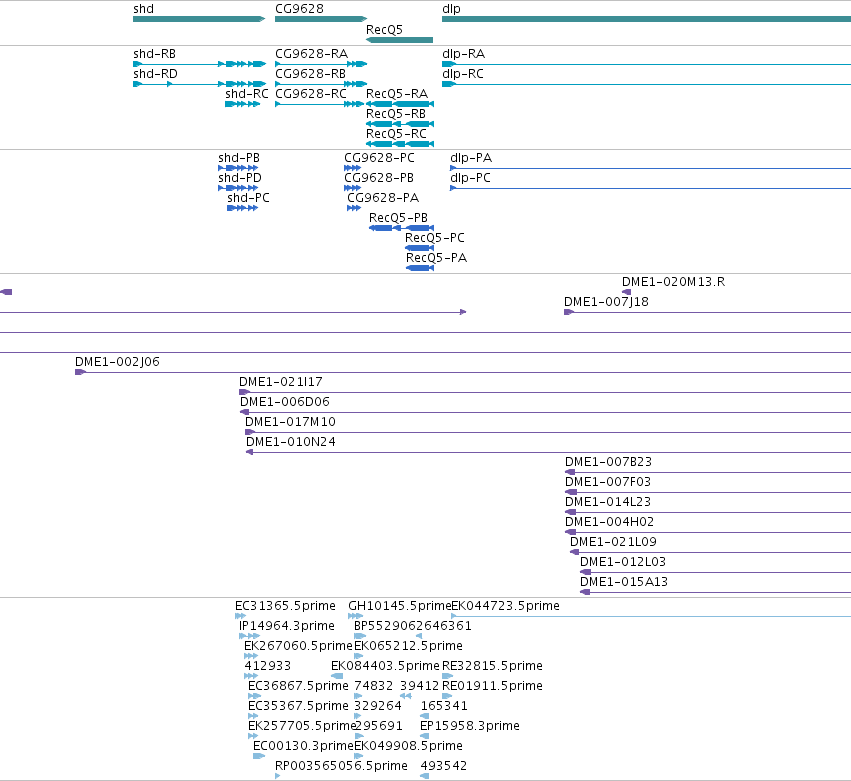This screenshot has height=781, width=851.
Task: Open EST label 165341
Action: point(444,707)
